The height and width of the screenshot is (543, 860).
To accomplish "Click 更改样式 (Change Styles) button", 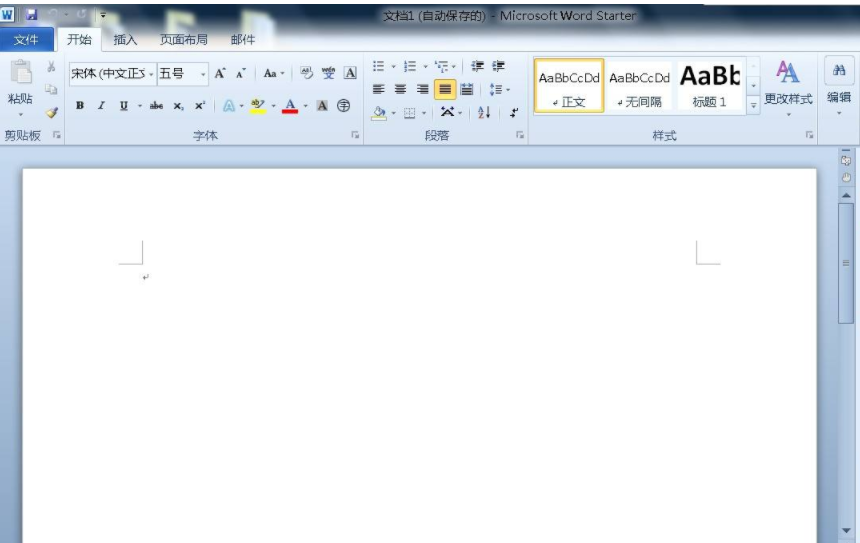I will [788, 87].
